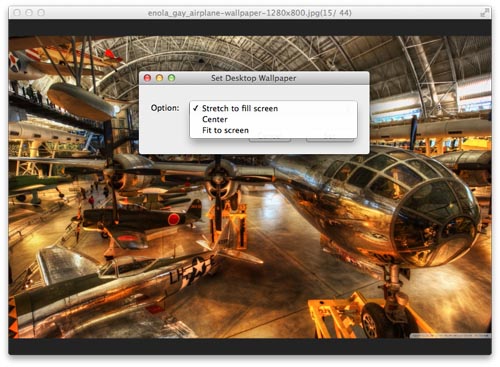Toggle full screen with the viewer's corner arrows icon
500x367 pixels.
coord(484,13)
